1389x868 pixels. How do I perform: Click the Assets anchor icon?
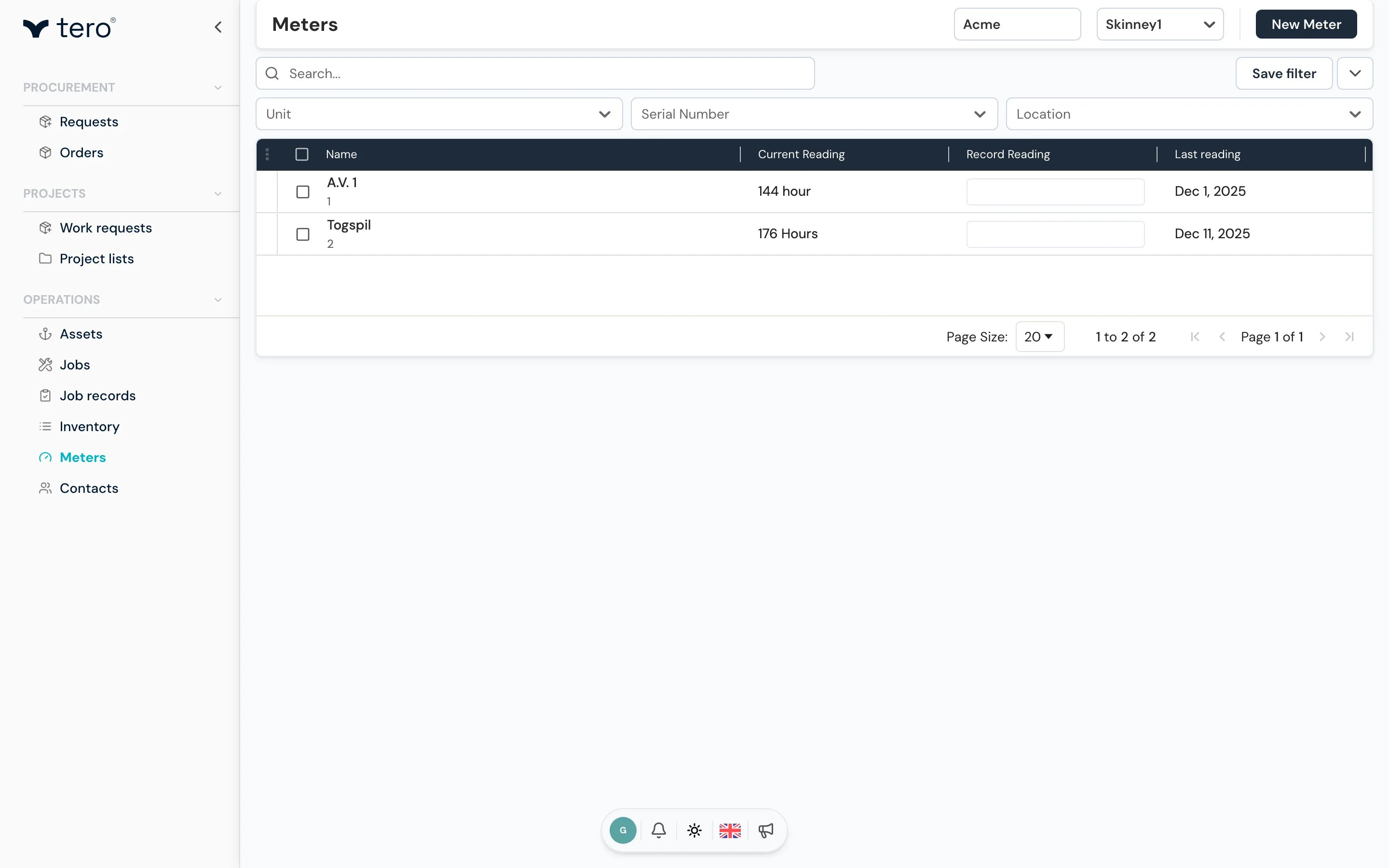point(45,334)
